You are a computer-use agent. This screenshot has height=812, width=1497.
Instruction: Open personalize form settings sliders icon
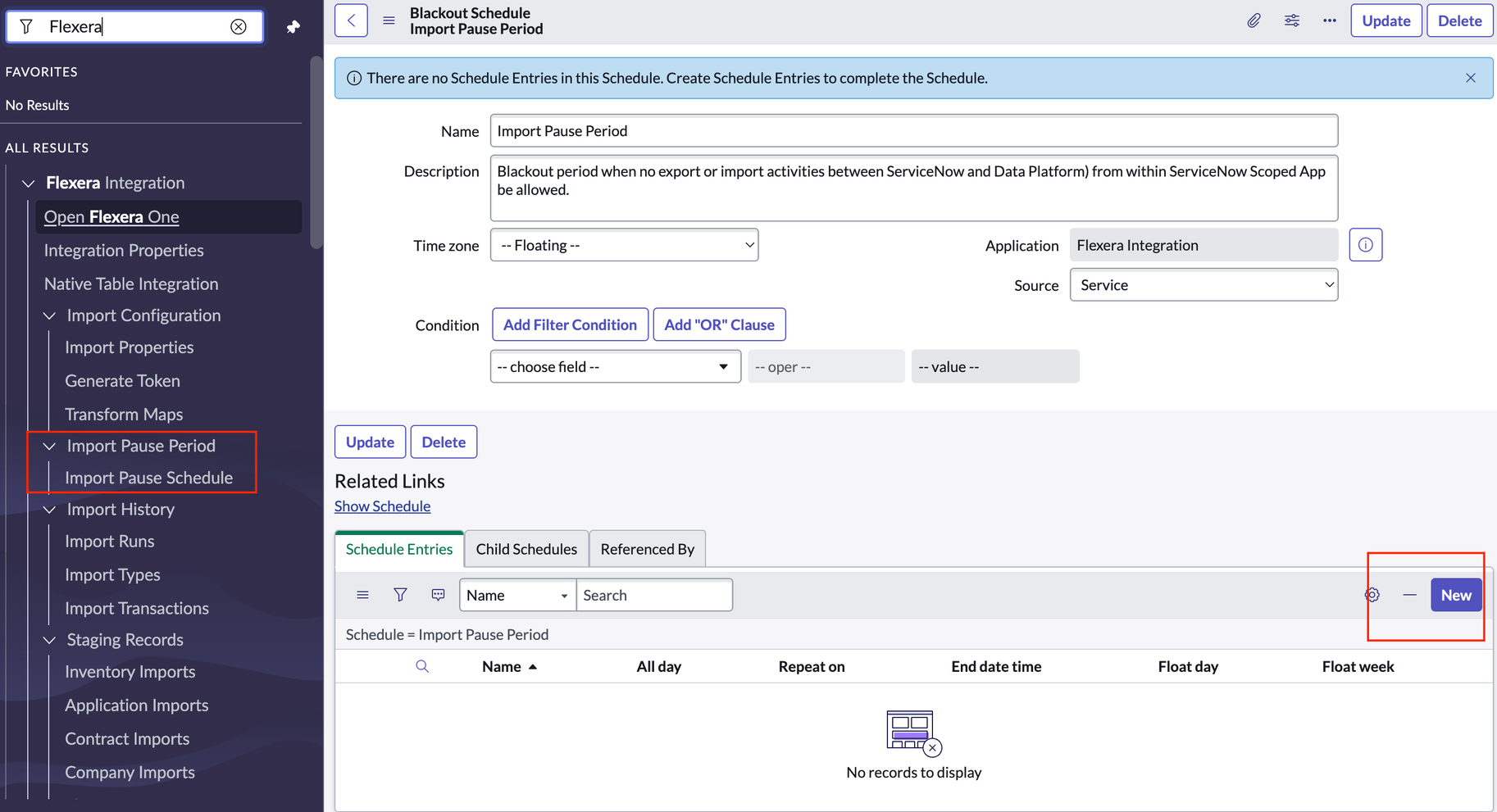pos(1292,20)
